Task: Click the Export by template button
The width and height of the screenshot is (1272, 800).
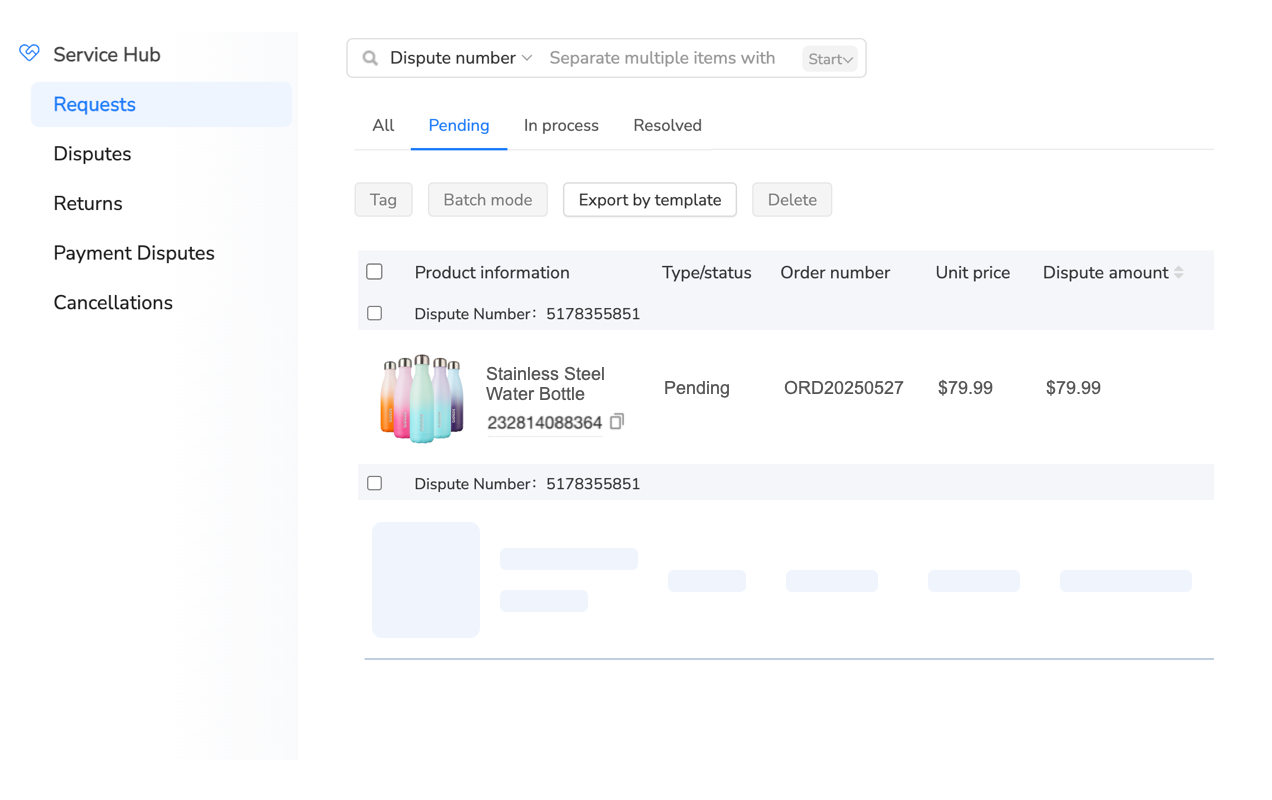Action: pos(649,199)
